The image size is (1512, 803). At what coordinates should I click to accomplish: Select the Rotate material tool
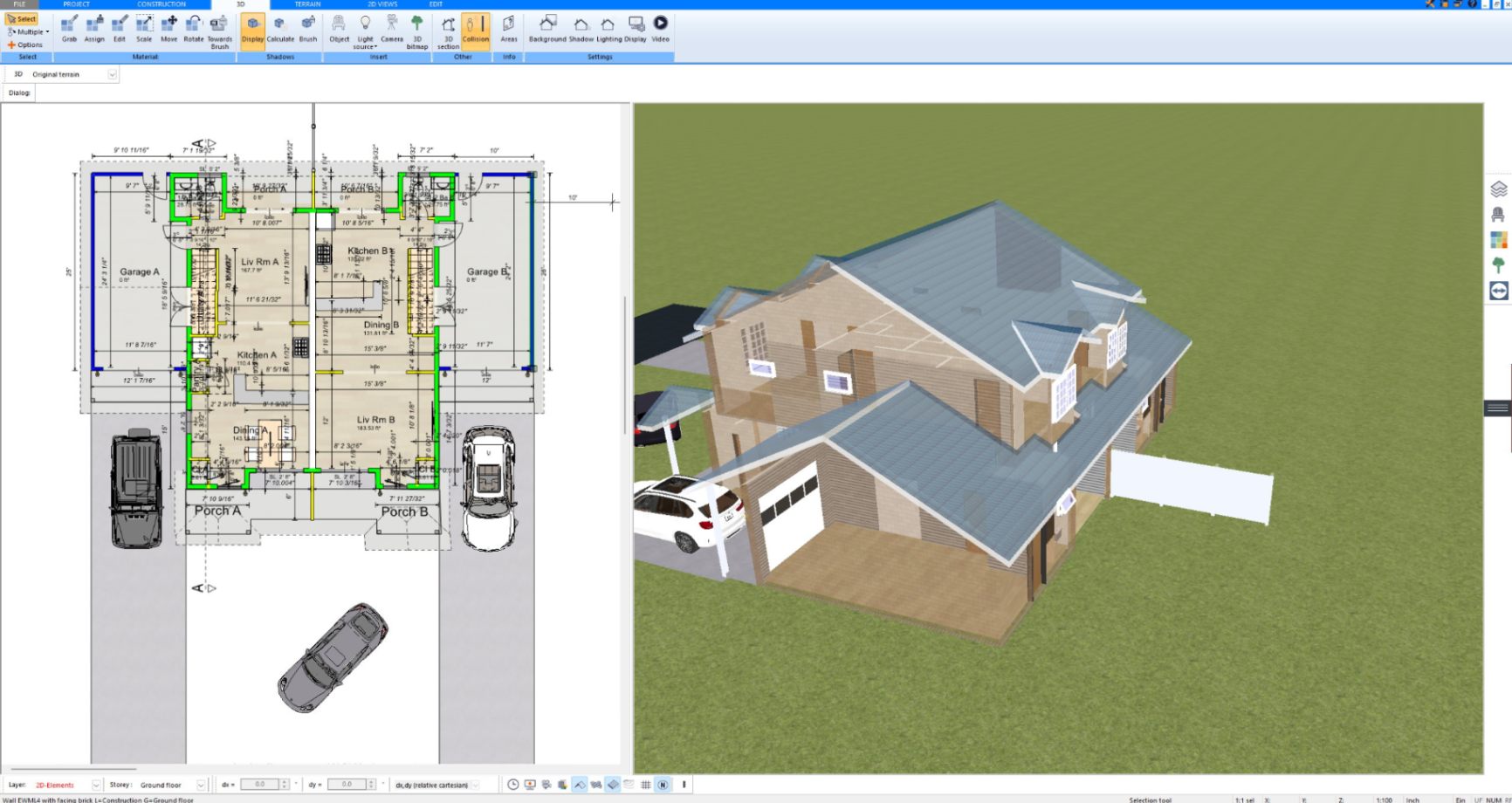(x=194, y=29)
